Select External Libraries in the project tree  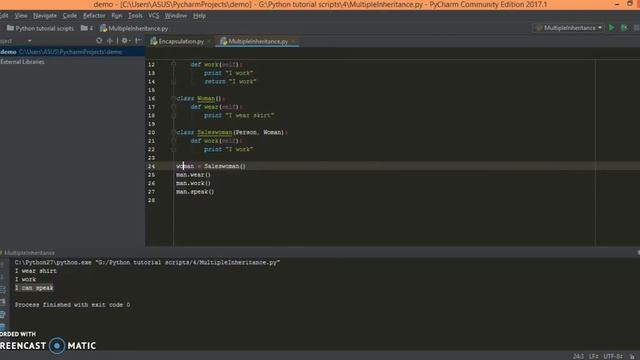[x=22, y=62]
